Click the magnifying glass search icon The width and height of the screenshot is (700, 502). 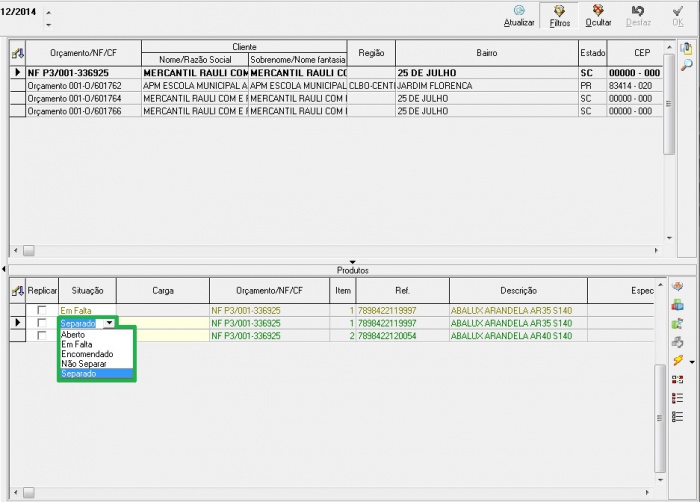click(x=686, y=65)
